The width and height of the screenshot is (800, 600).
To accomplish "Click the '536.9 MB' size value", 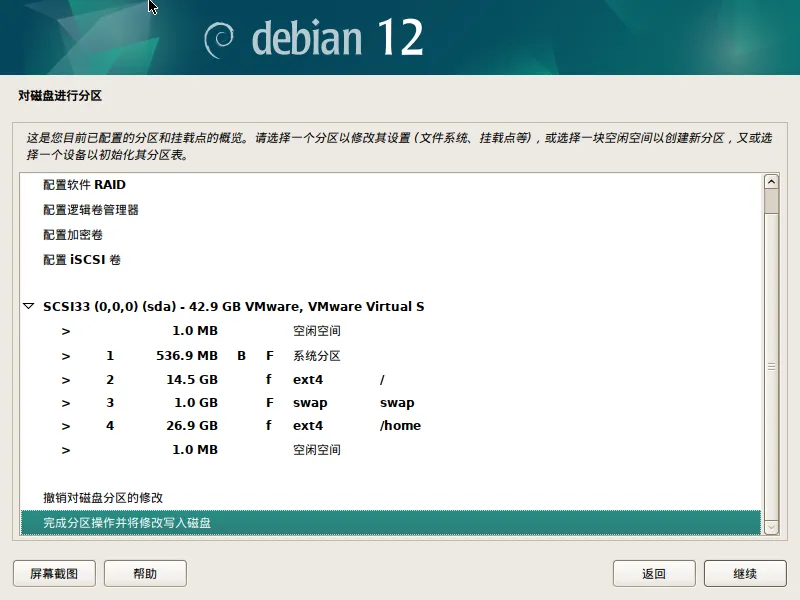I will (x=187, y=356).
